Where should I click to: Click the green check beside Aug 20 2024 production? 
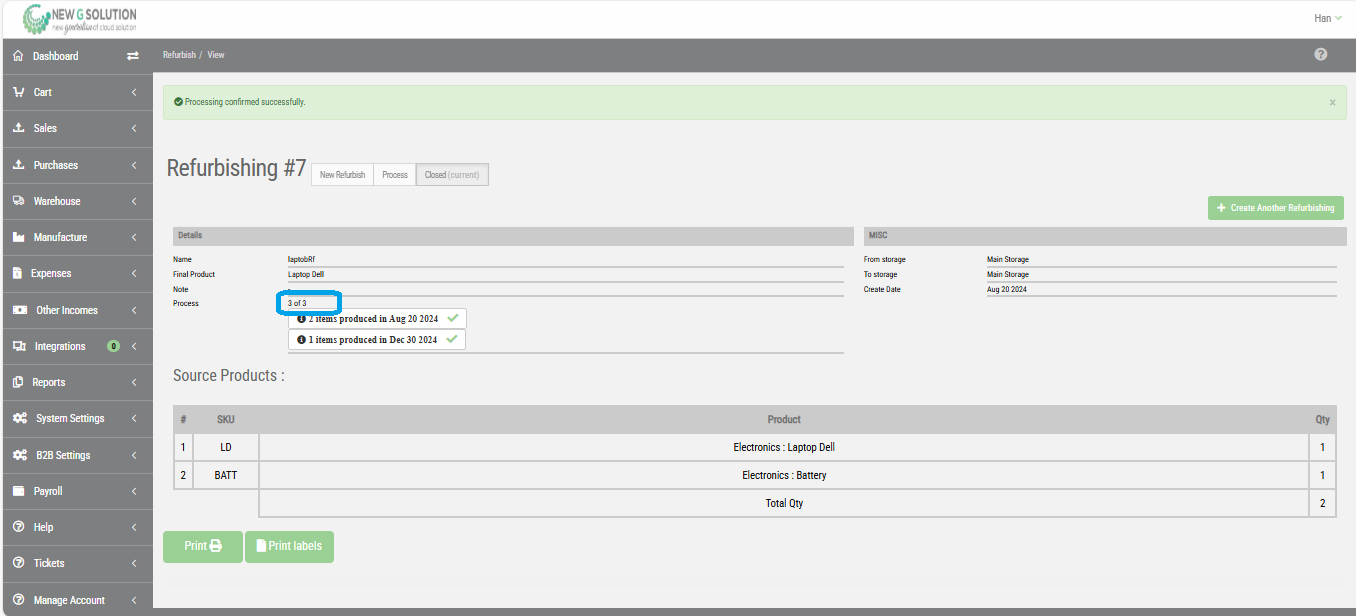pyautogui.click(x=453, y=318)
